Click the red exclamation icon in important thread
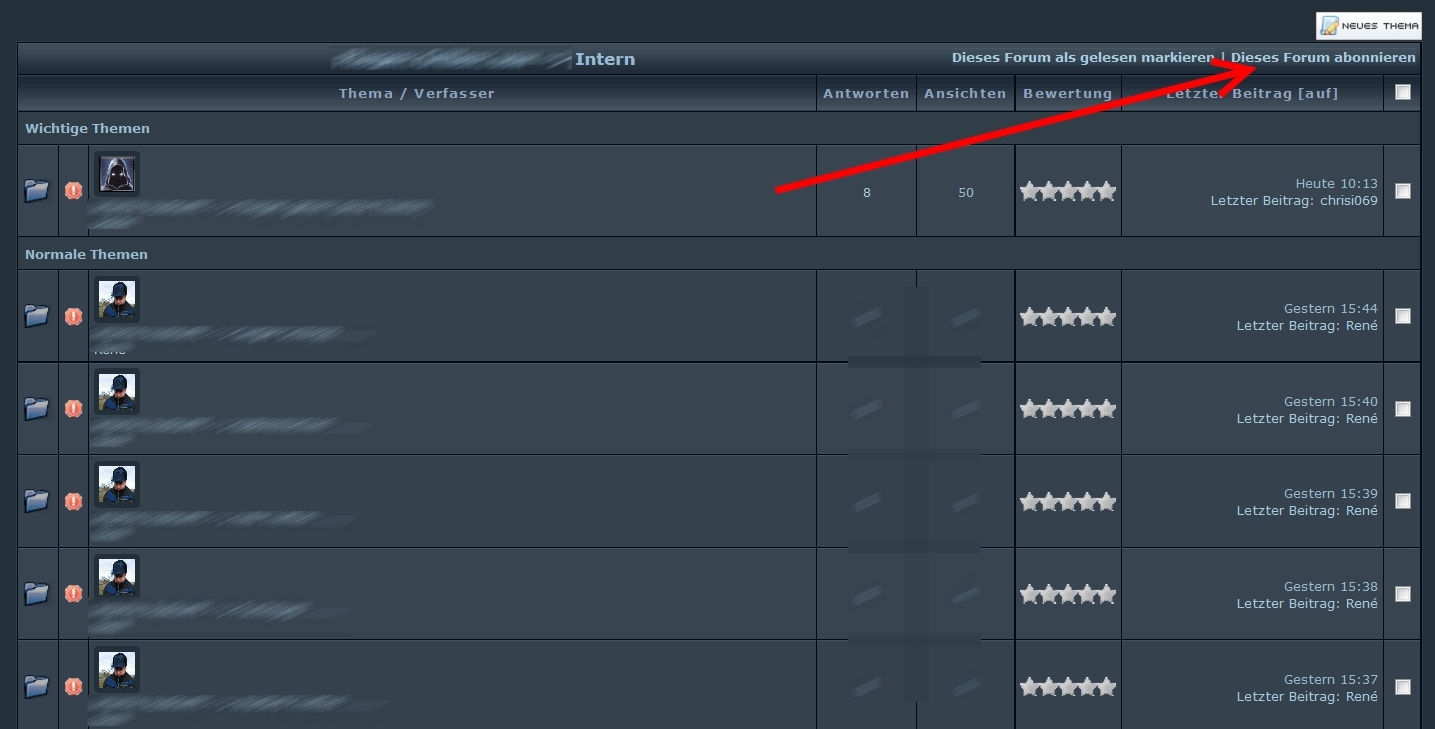1435x729 pixels. [74, 191]
